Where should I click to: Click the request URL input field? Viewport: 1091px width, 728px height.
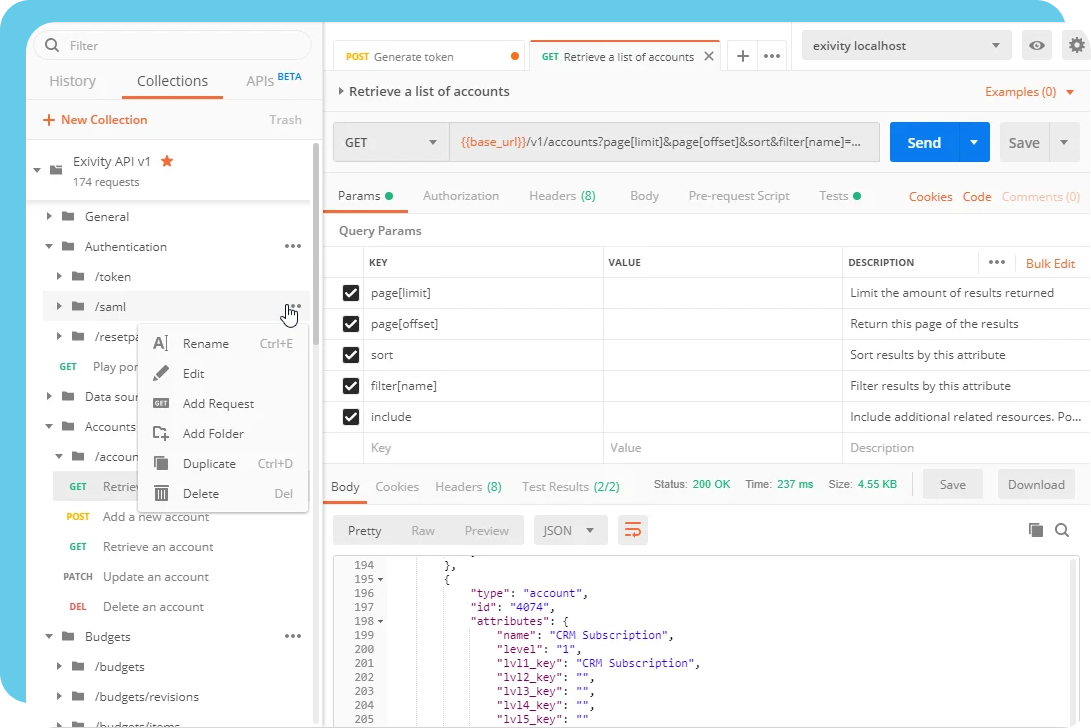point(664,142)
